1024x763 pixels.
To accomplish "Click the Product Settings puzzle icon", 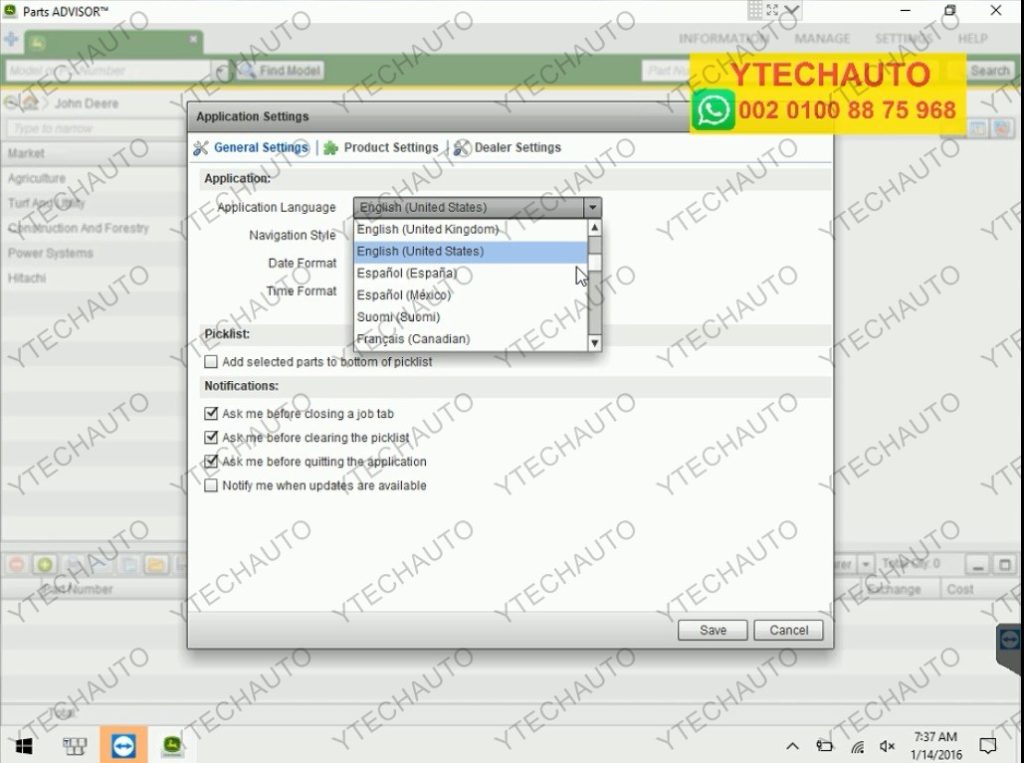I will tap(330, 148).
